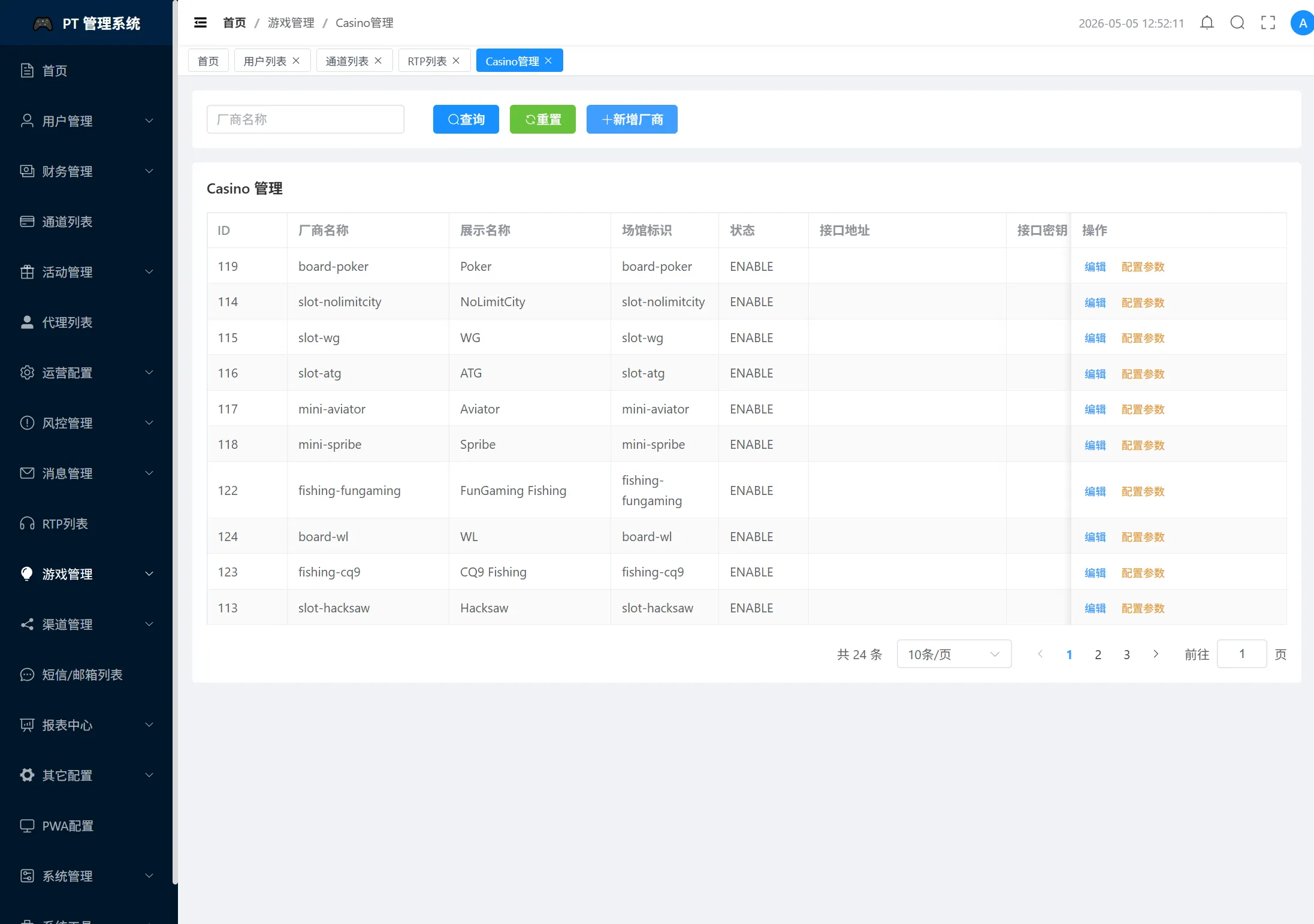The image size is (1314, 924).
Task: Expand the 用户管理 menu
Action: tap(86, 120)
